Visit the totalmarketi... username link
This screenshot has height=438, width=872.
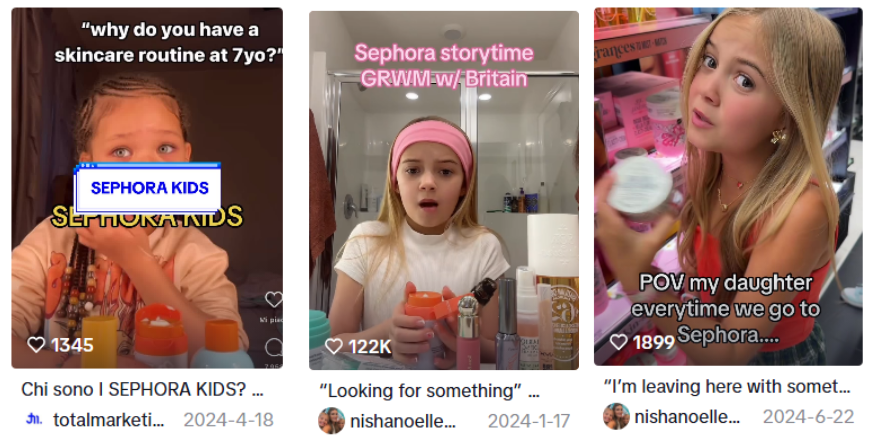tap(108, 420)
